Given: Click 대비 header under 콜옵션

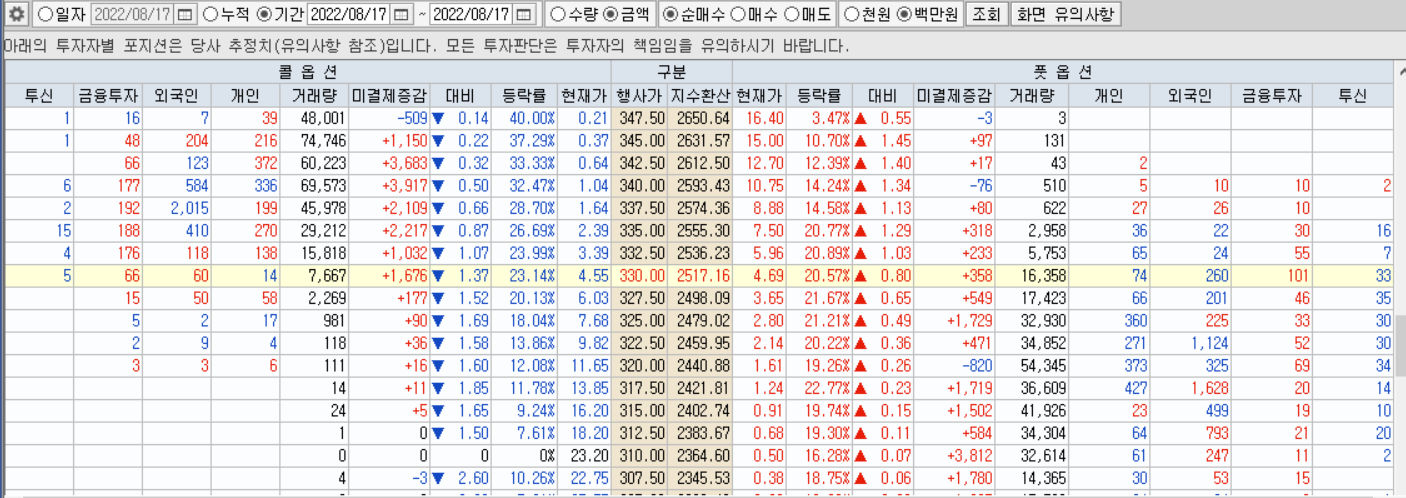Looking at the screenshot, I should click(460, 96).
